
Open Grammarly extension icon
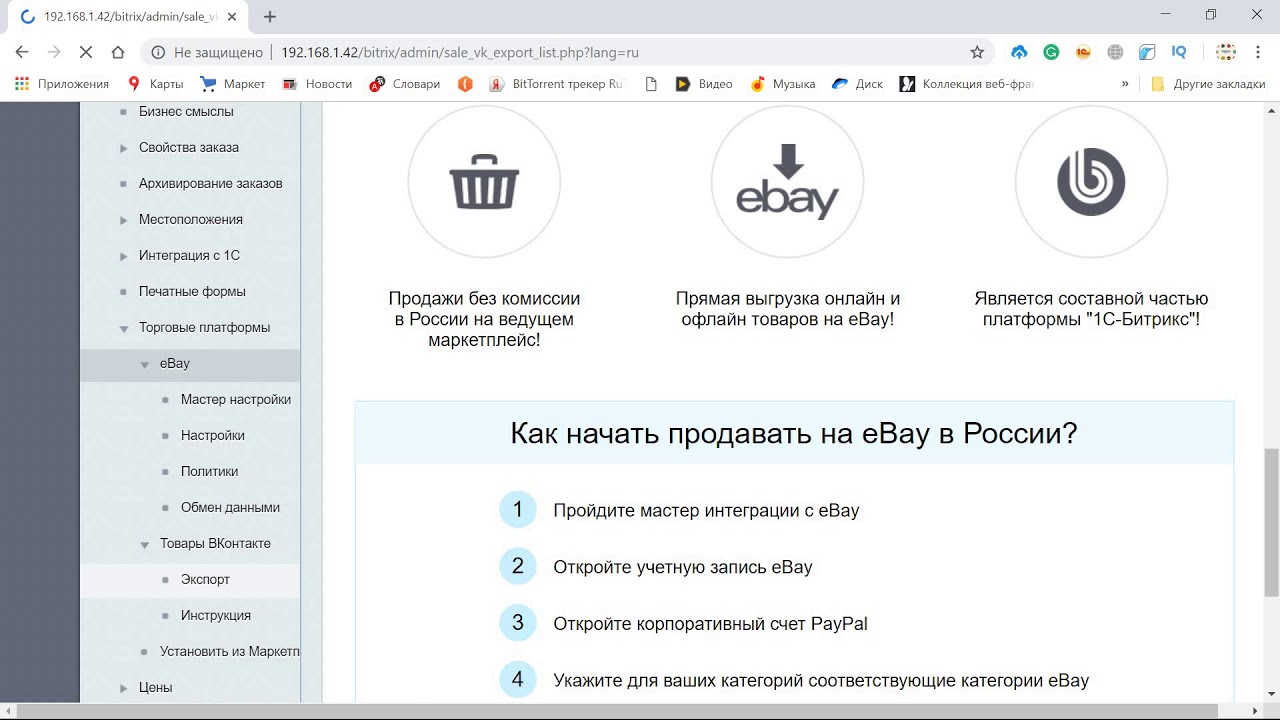[1051, 52]
